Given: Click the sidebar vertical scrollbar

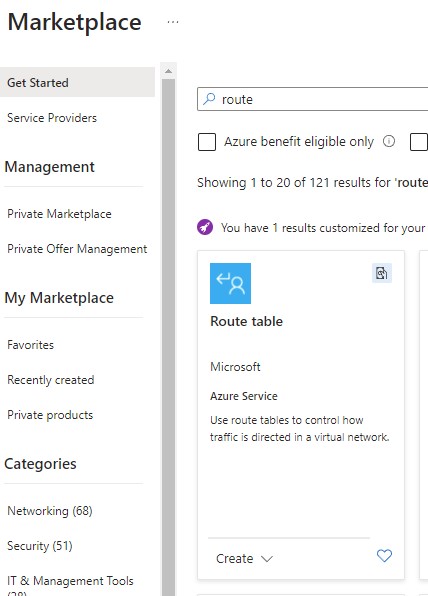Looking at the screenshot, I should coord(168,334).
